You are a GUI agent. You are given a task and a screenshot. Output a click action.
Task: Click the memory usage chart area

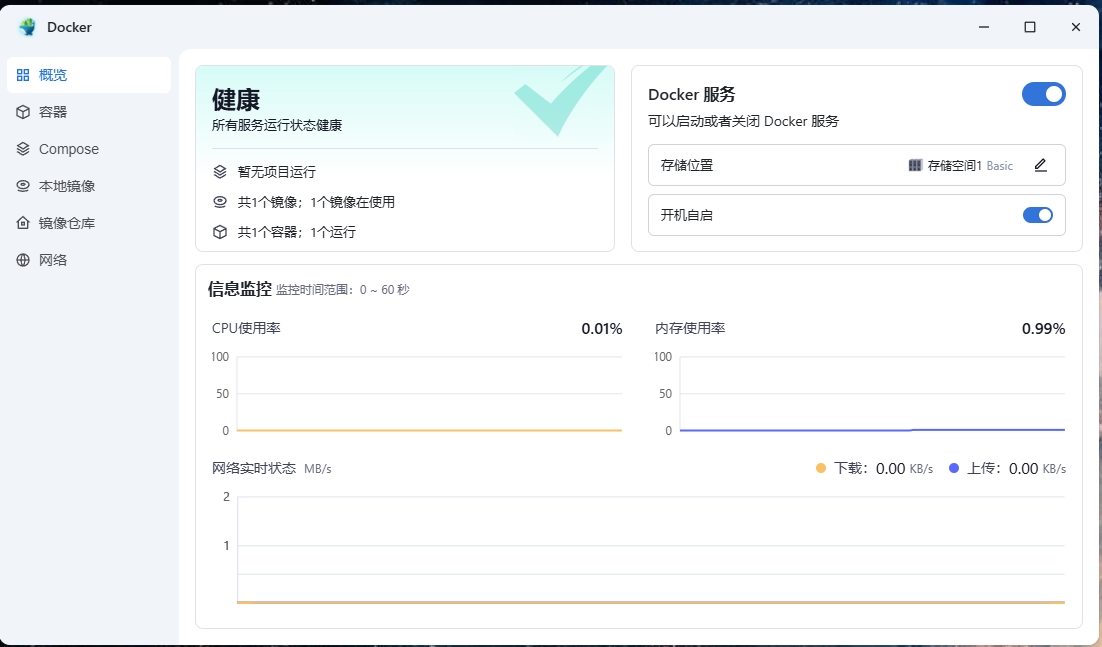point(872,393)
